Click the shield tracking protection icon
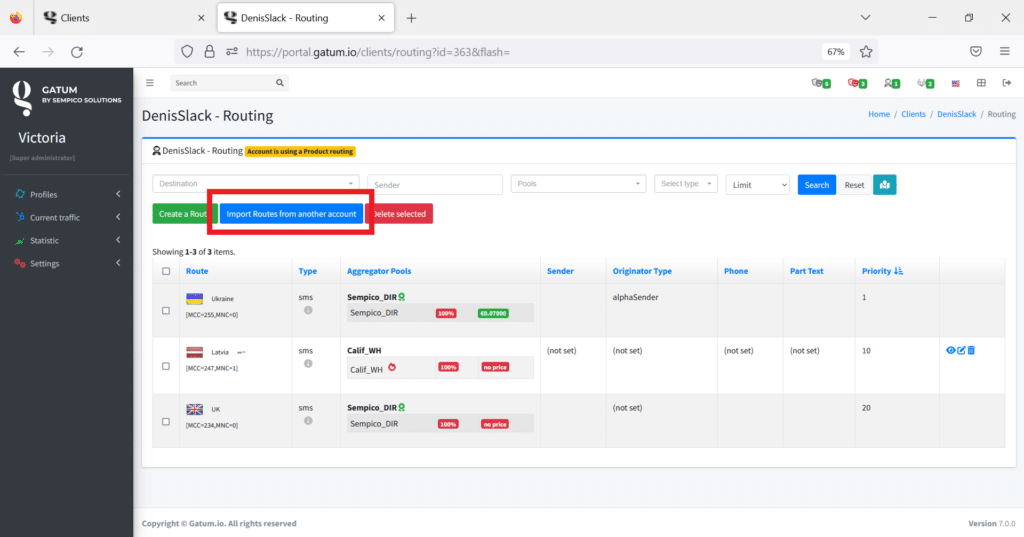 [x=187, y=52]
